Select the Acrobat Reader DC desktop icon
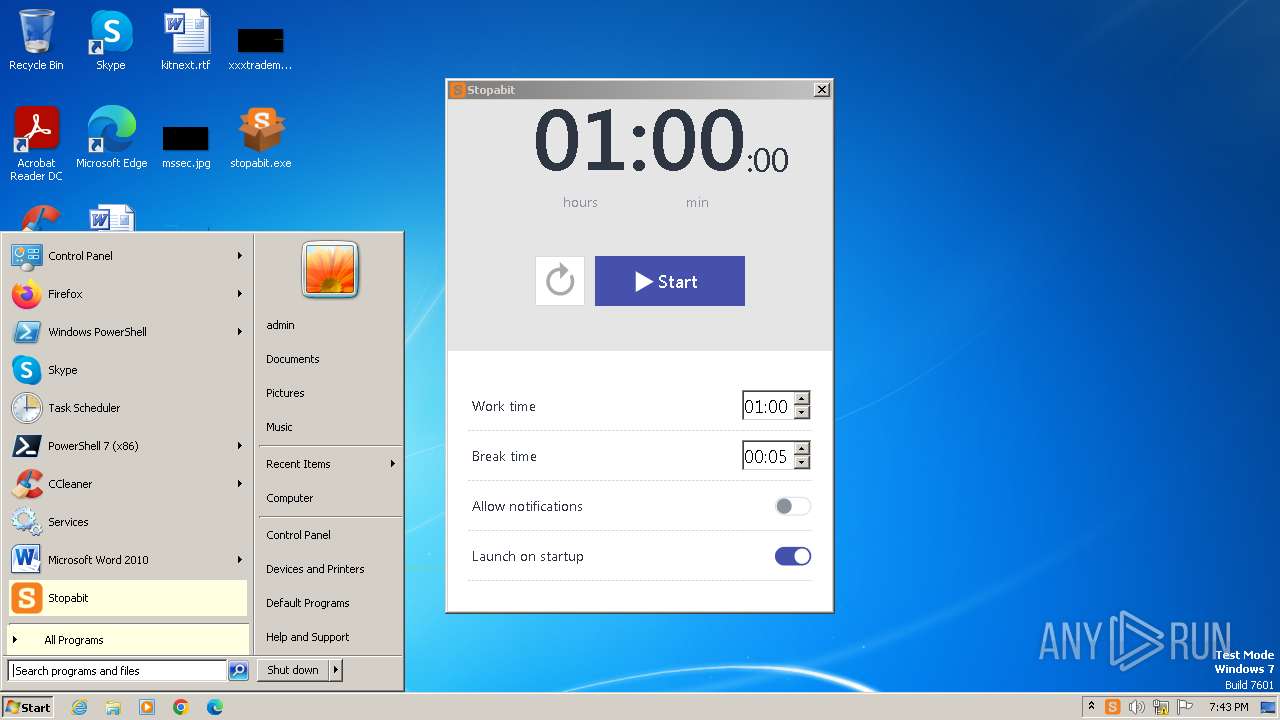This screenshot has width=1280, height=720. point(36,145)
